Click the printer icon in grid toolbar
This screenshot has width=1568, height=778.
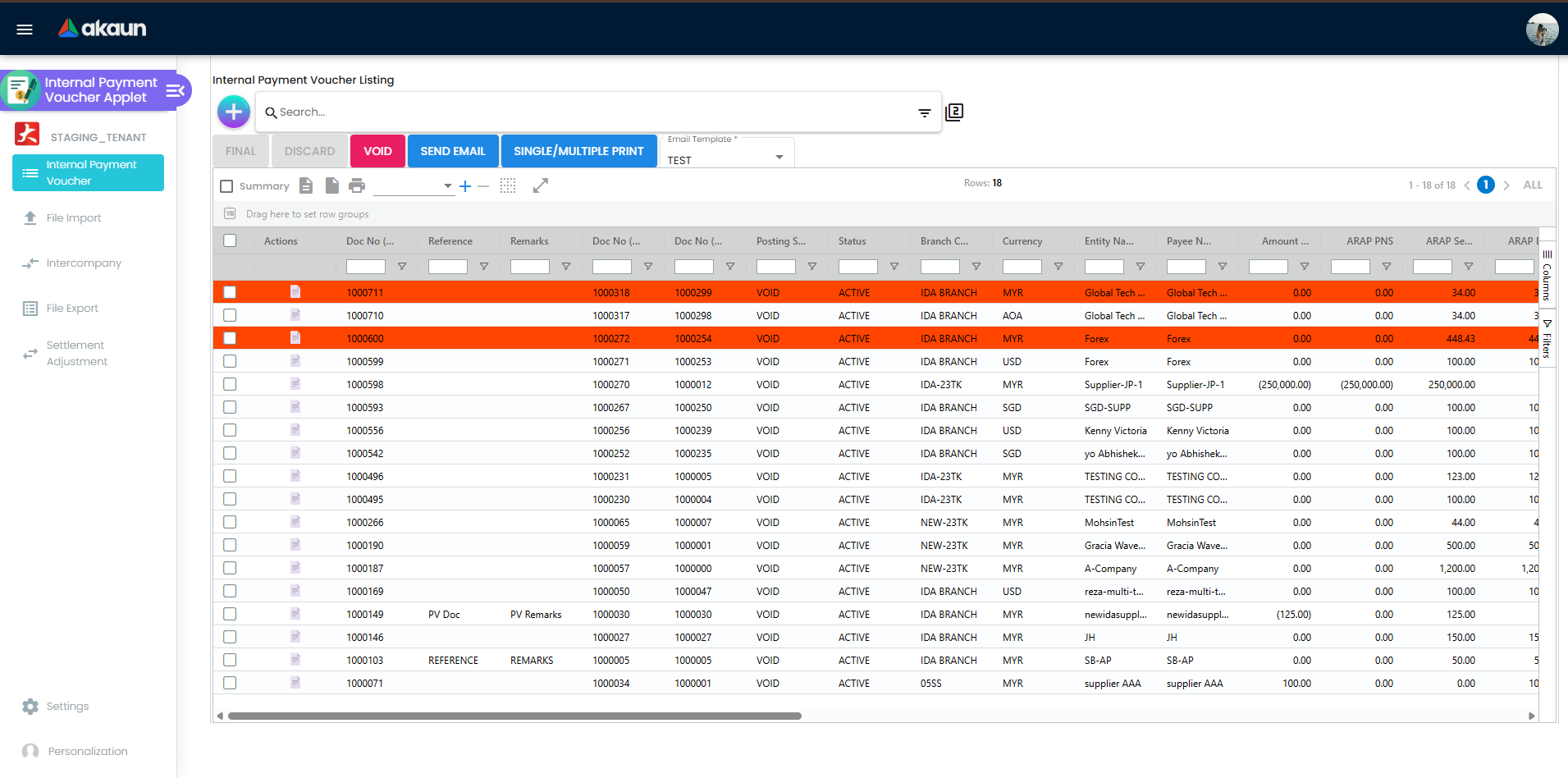click(356, 185)
